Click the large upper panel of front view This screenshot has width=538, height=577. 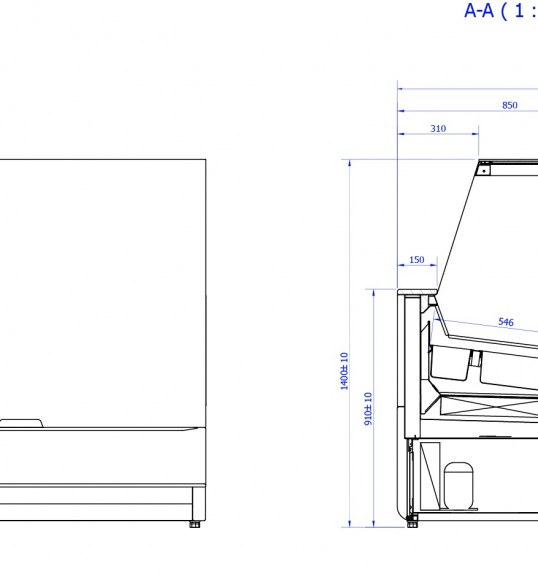point(103,293)
